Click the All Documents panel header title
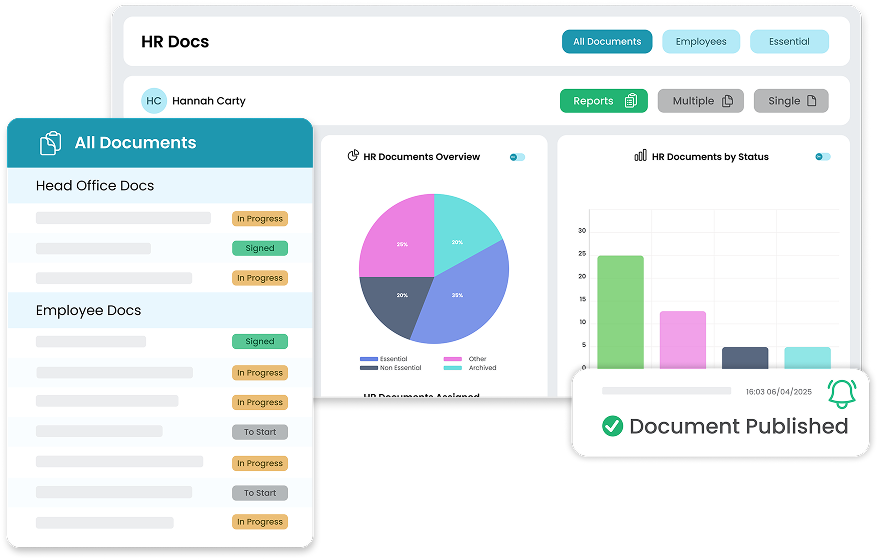The height and width of the screenshot is (560, 881). [135, 143]
